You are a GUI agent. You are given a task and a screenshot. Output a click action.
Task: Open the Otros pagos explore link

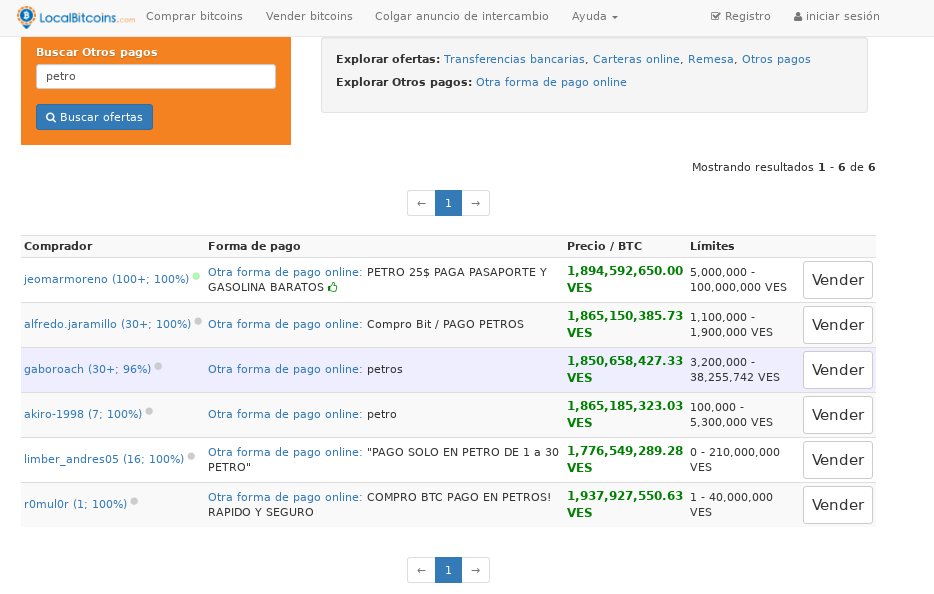pyautogui.click(x=776, y=59)
